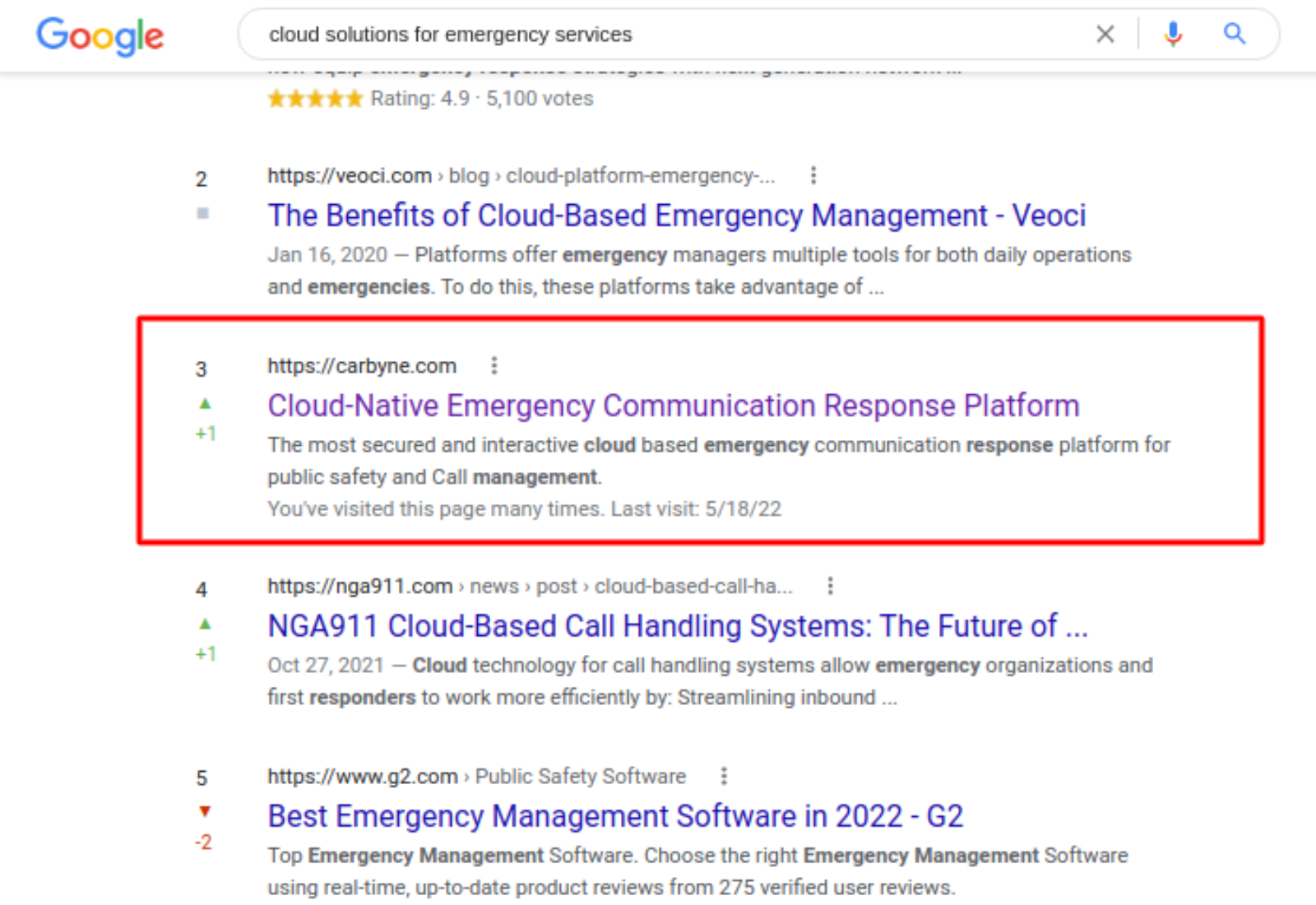Open Cloud-Native Emergency Communication Response Platform link
1316x905 pixels.
point(673,406)
